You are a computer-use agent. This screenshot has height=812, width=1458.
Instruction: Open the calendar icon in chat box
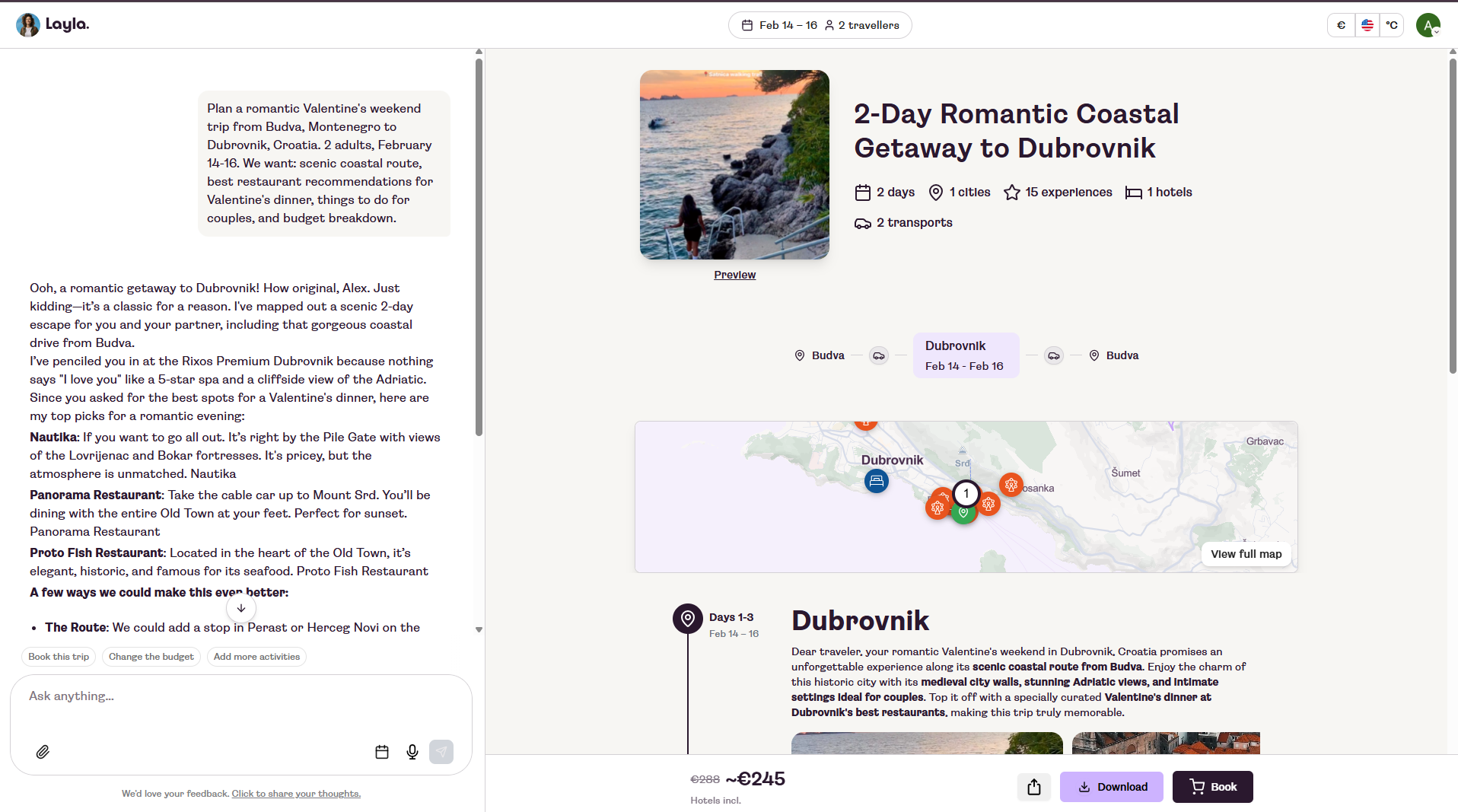[x=382, y=752]
